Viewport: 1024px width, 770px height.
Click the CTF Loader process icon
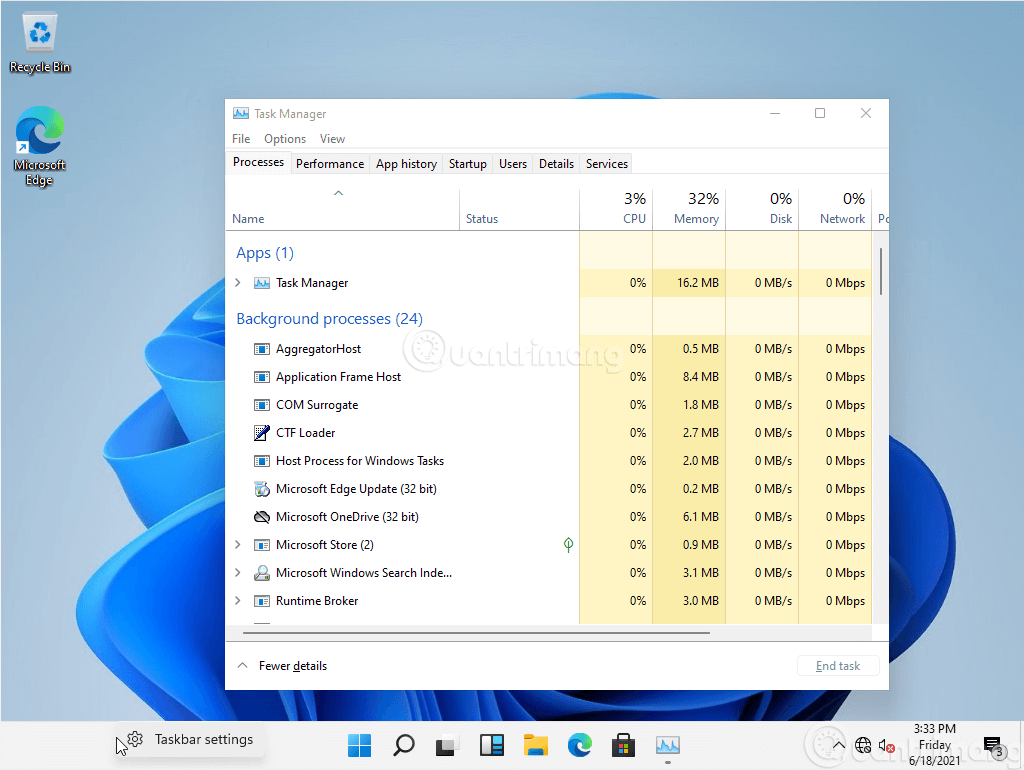click(261, 432)
